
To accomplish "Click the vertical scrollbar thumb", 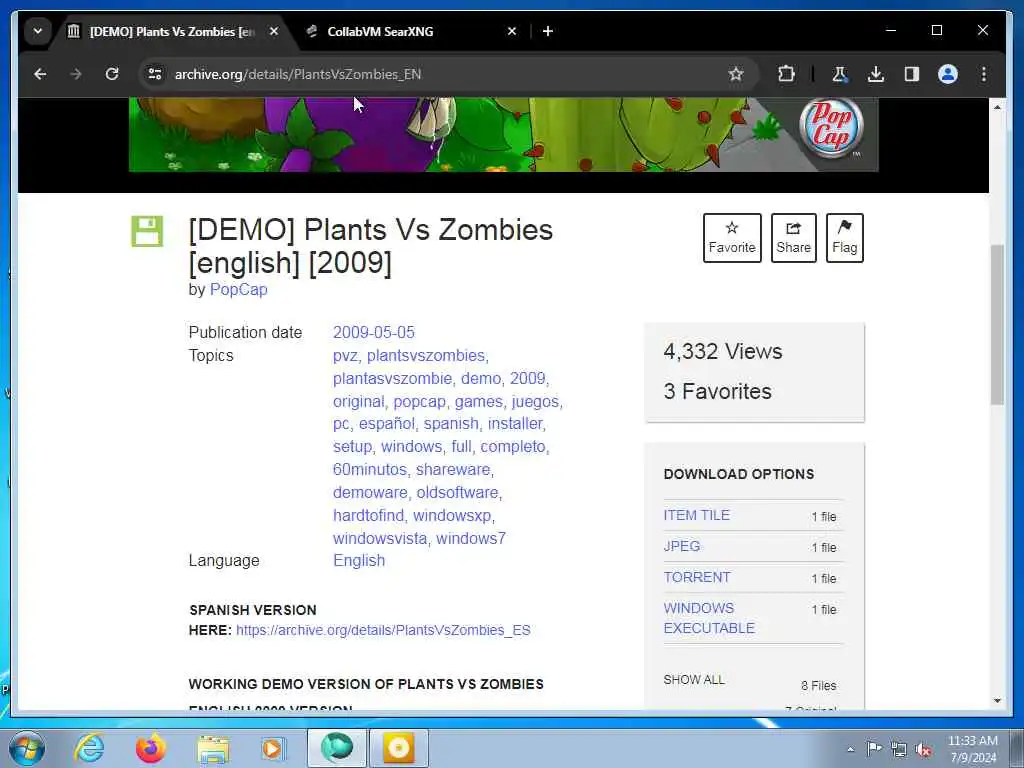I will 997,325.
